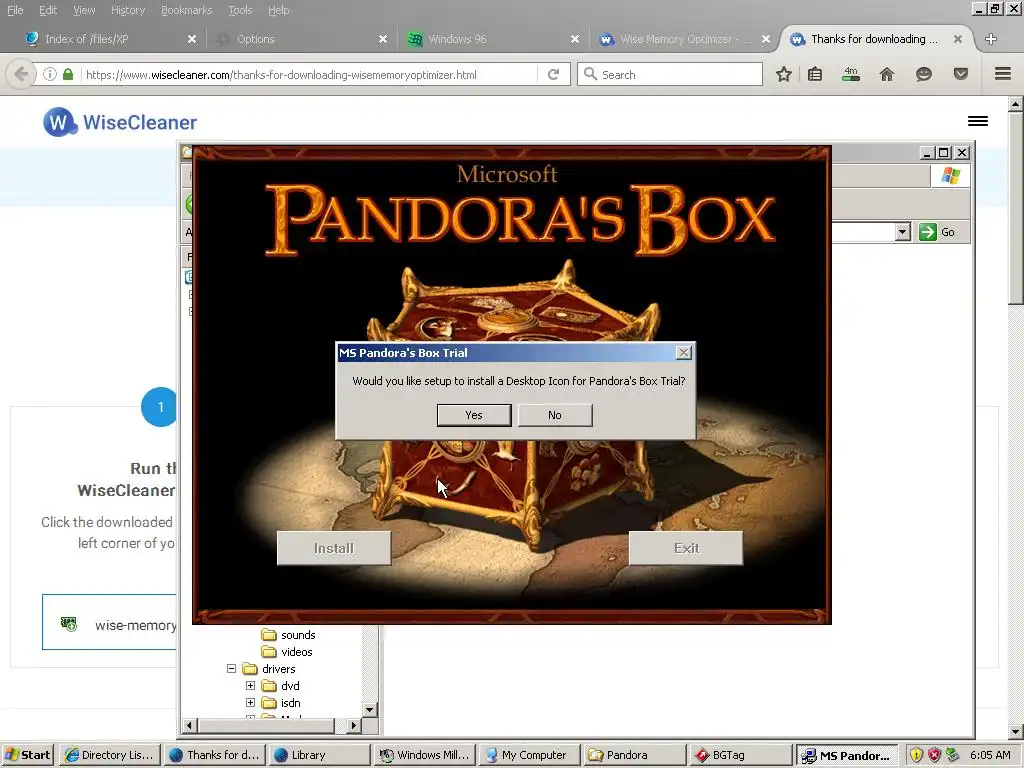Viewport: 1024px width, 768px height.
Task: Click the wise-memory download file box
Action: coord(110,622)
